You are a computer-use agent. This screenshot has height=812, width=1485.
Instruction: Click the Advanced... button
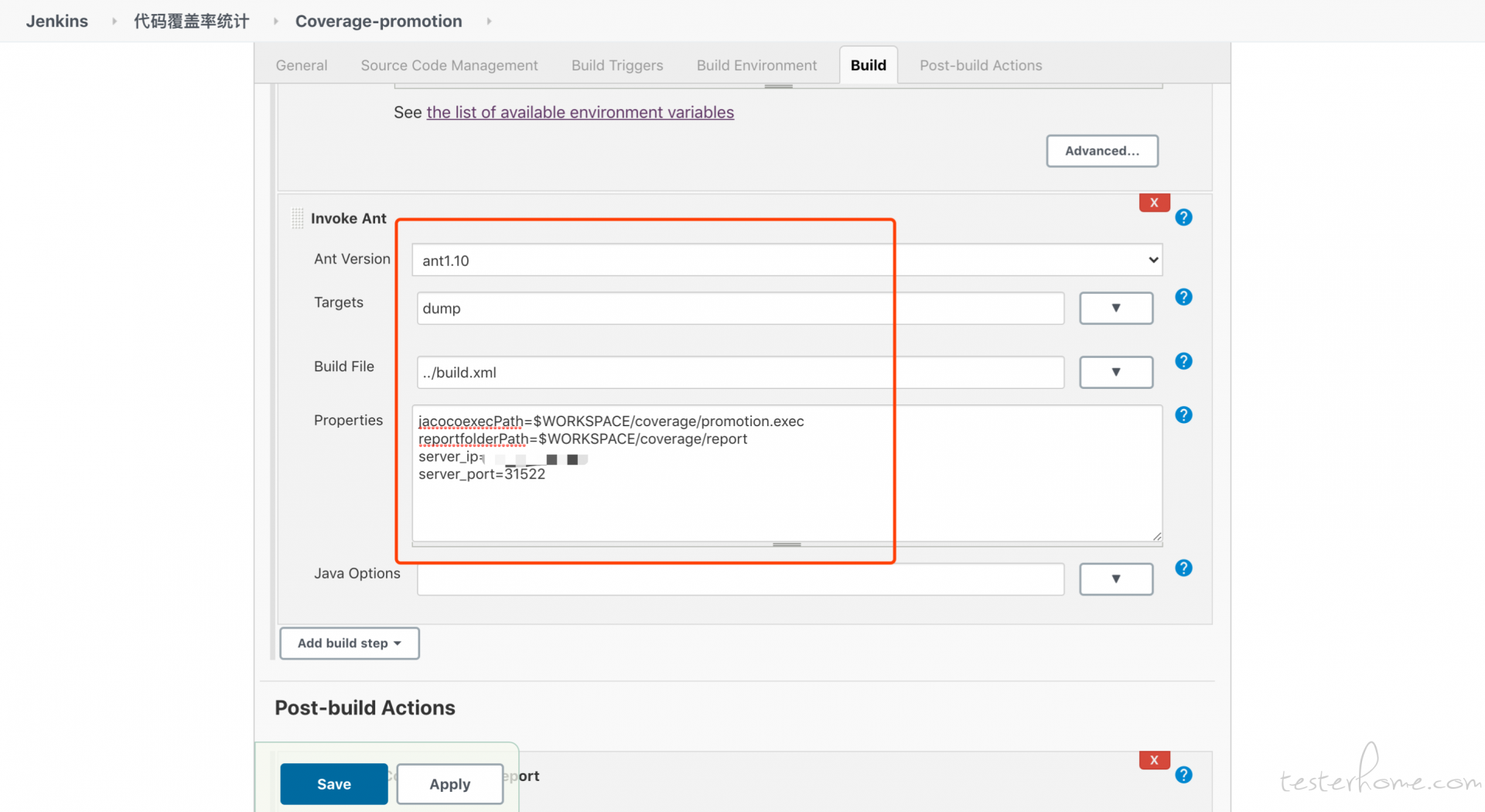(x=1102, y=151)
